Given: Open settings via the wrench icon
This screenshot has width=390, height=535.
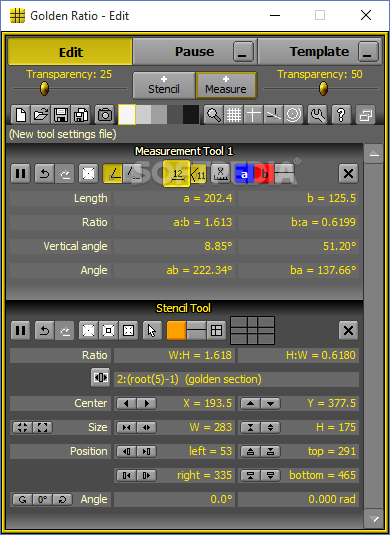Looking at the screenshot, I should (x=317, y=115).
